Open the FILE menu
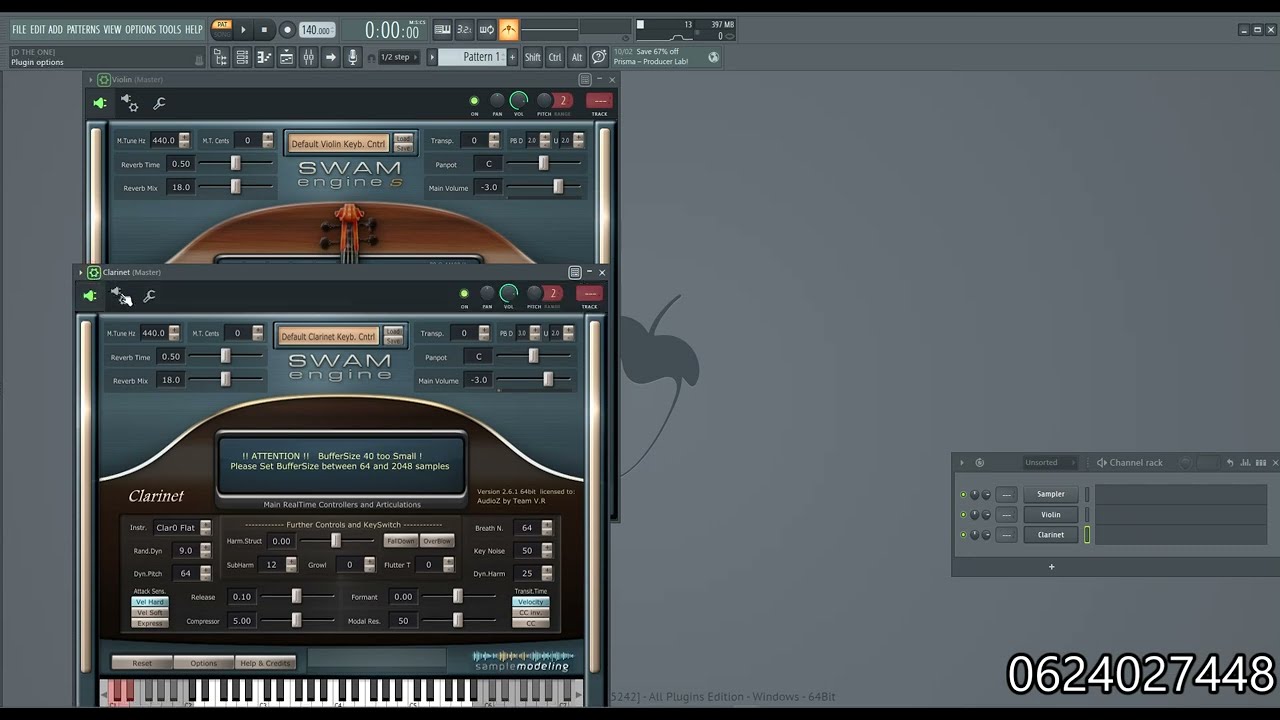The height and width of the screenshot is (720, 1280). tap(19, 30)
